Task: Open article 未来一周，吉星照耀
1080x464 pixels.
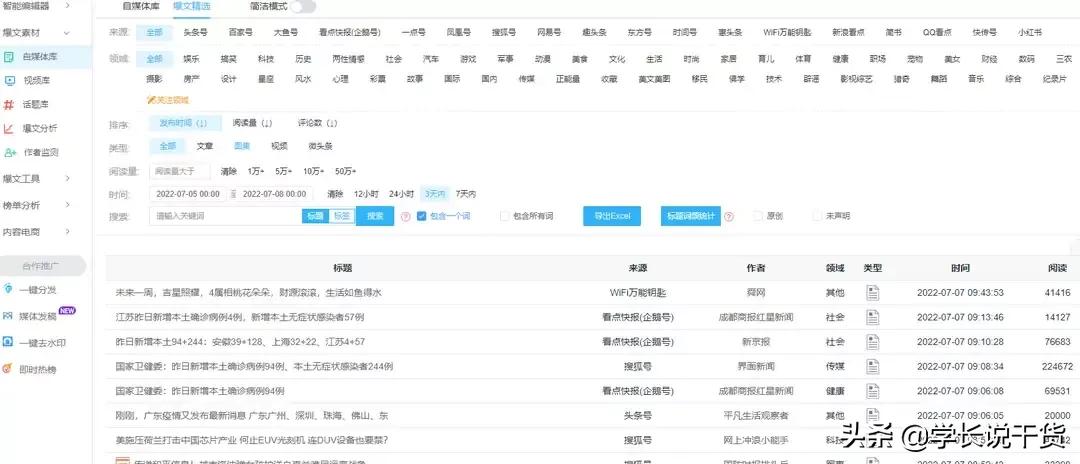Action: pyautogui.click(x=248, y=293)
